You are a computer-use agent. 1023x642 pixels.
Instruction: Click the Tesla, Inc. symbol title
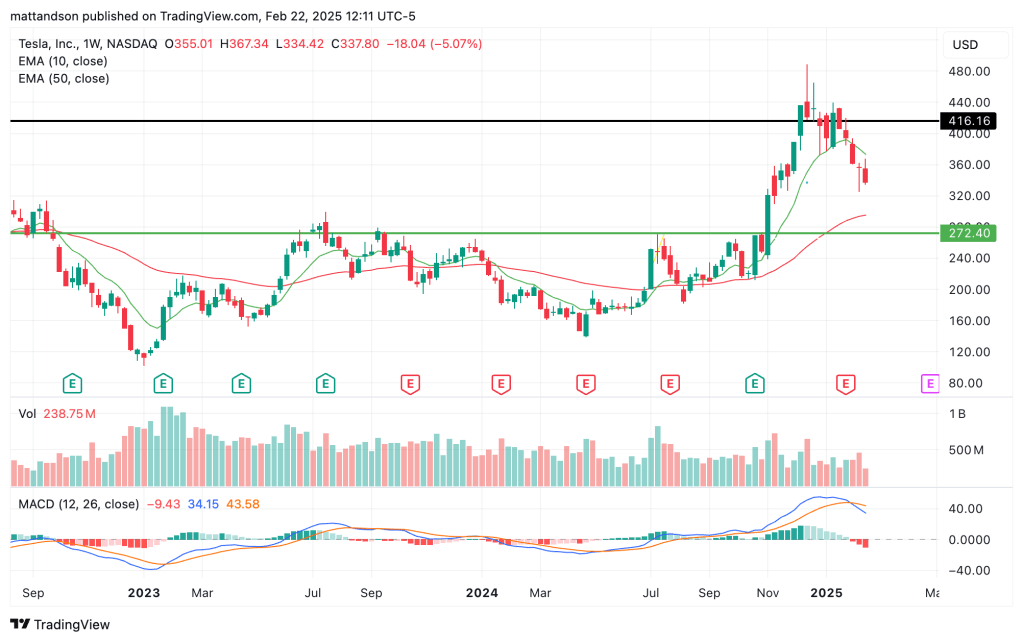coord(55,44)
